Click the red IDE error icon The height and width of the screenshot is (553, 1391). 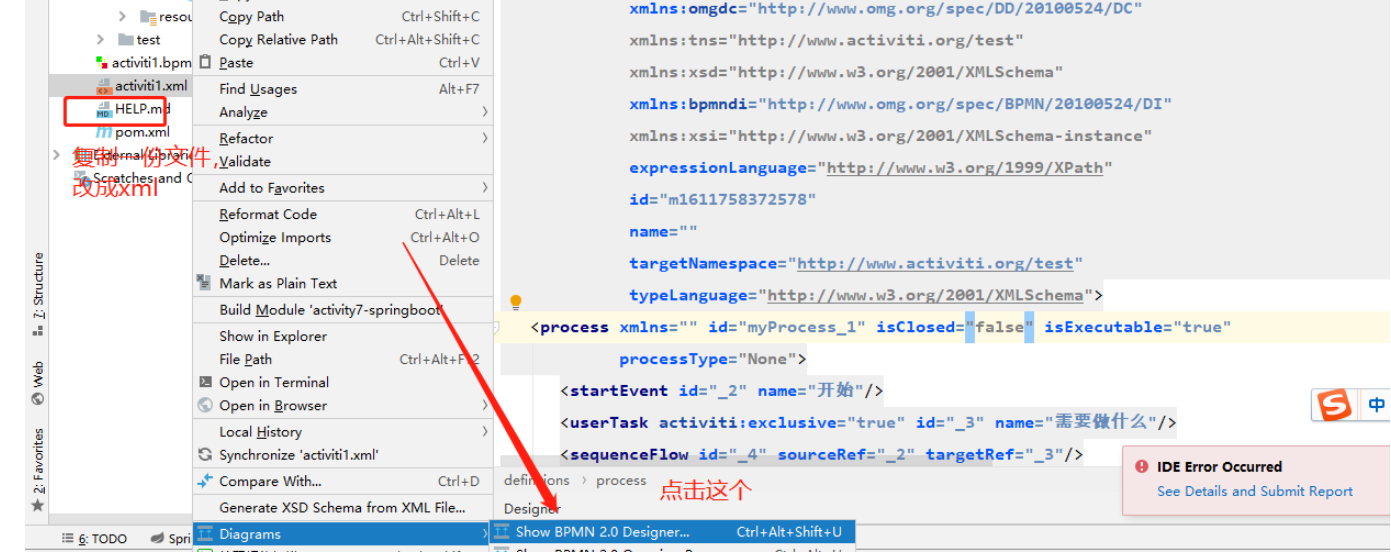click(1141, 467)
